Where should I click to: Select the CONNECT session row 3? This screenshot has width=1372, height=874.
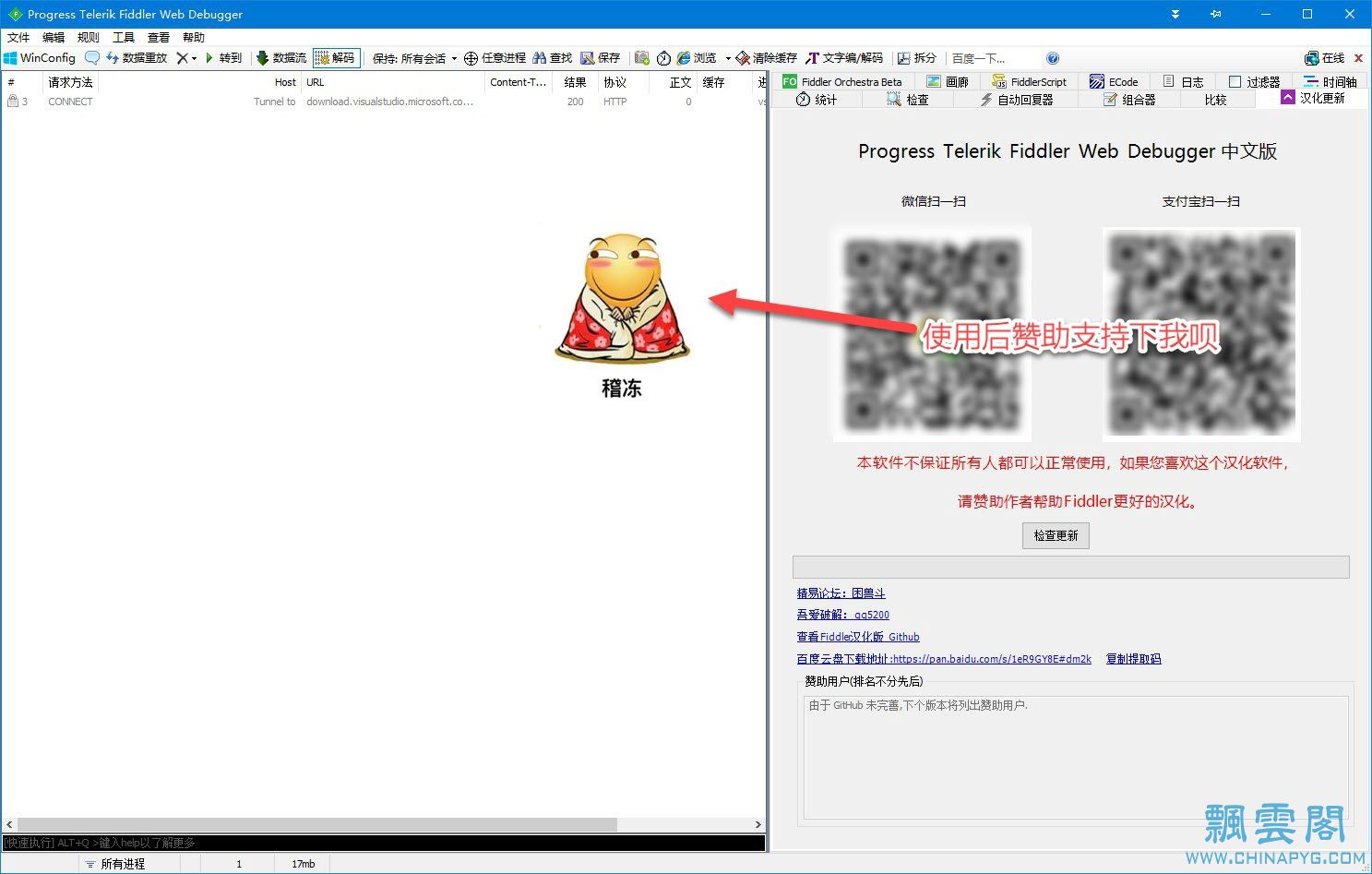click(383, 102)
